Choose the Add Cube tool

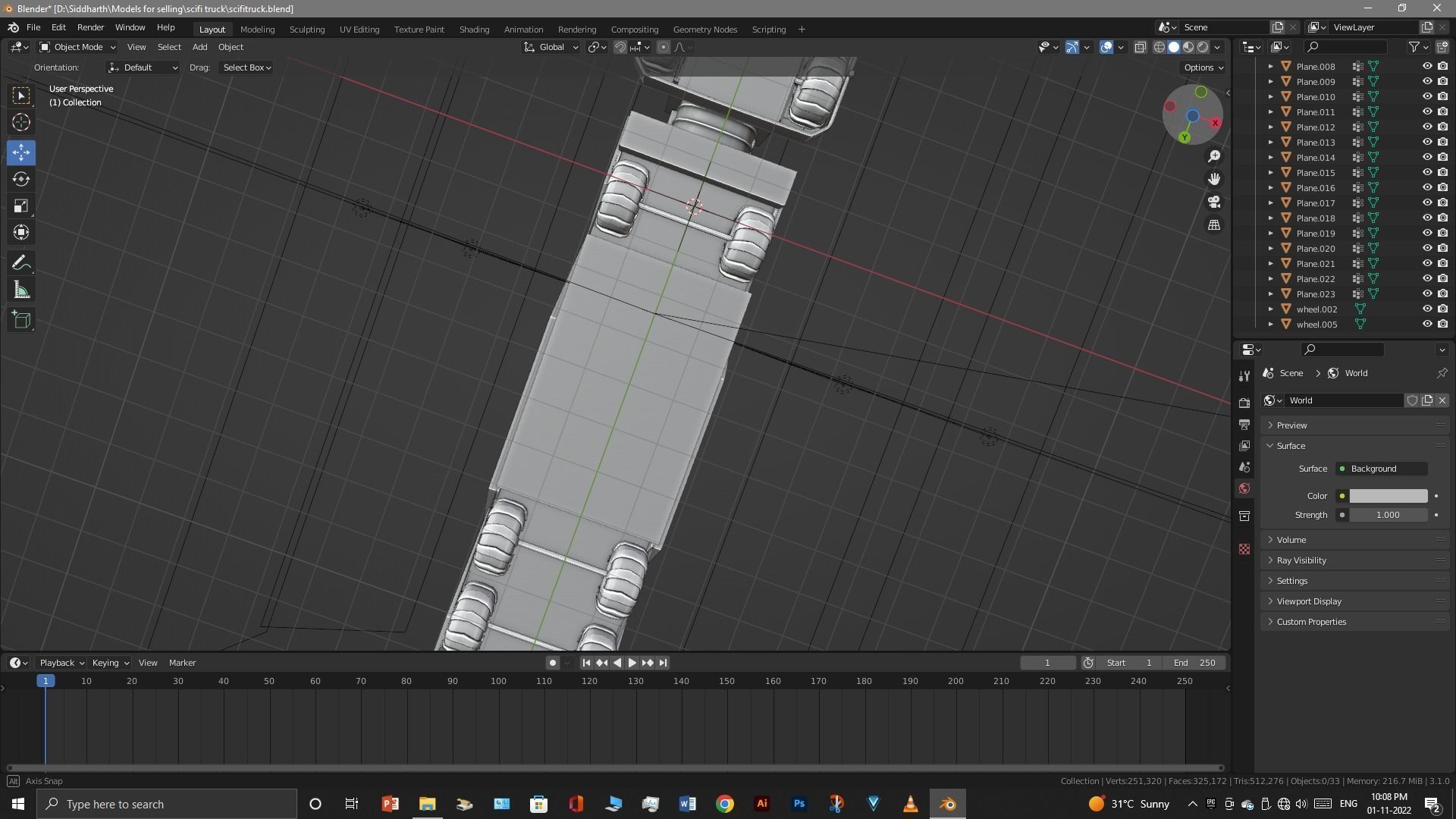tap(21, 320)
